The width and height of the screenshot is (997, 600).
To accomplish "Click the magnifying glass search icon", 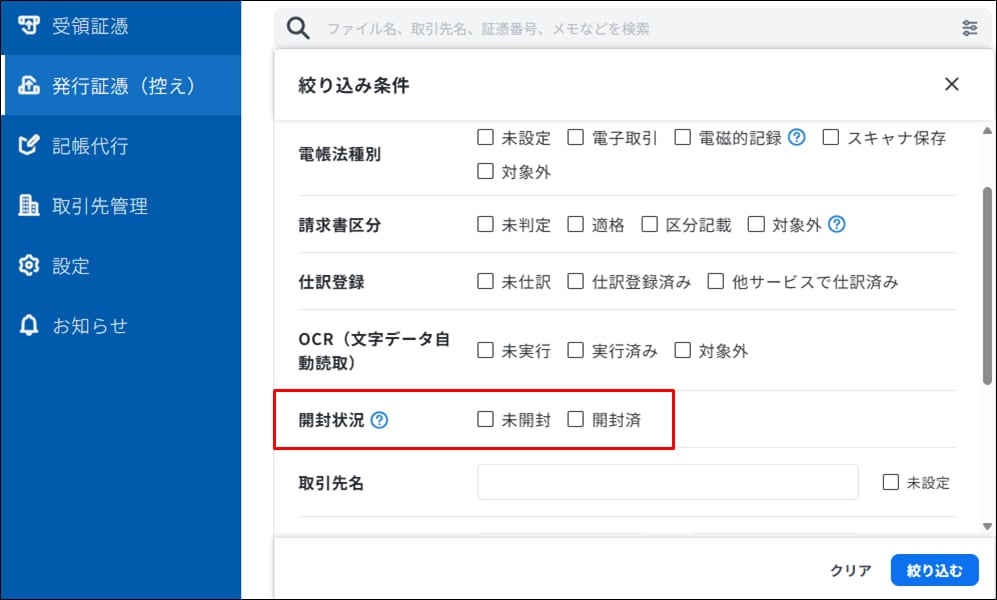I will click(298, 28).
